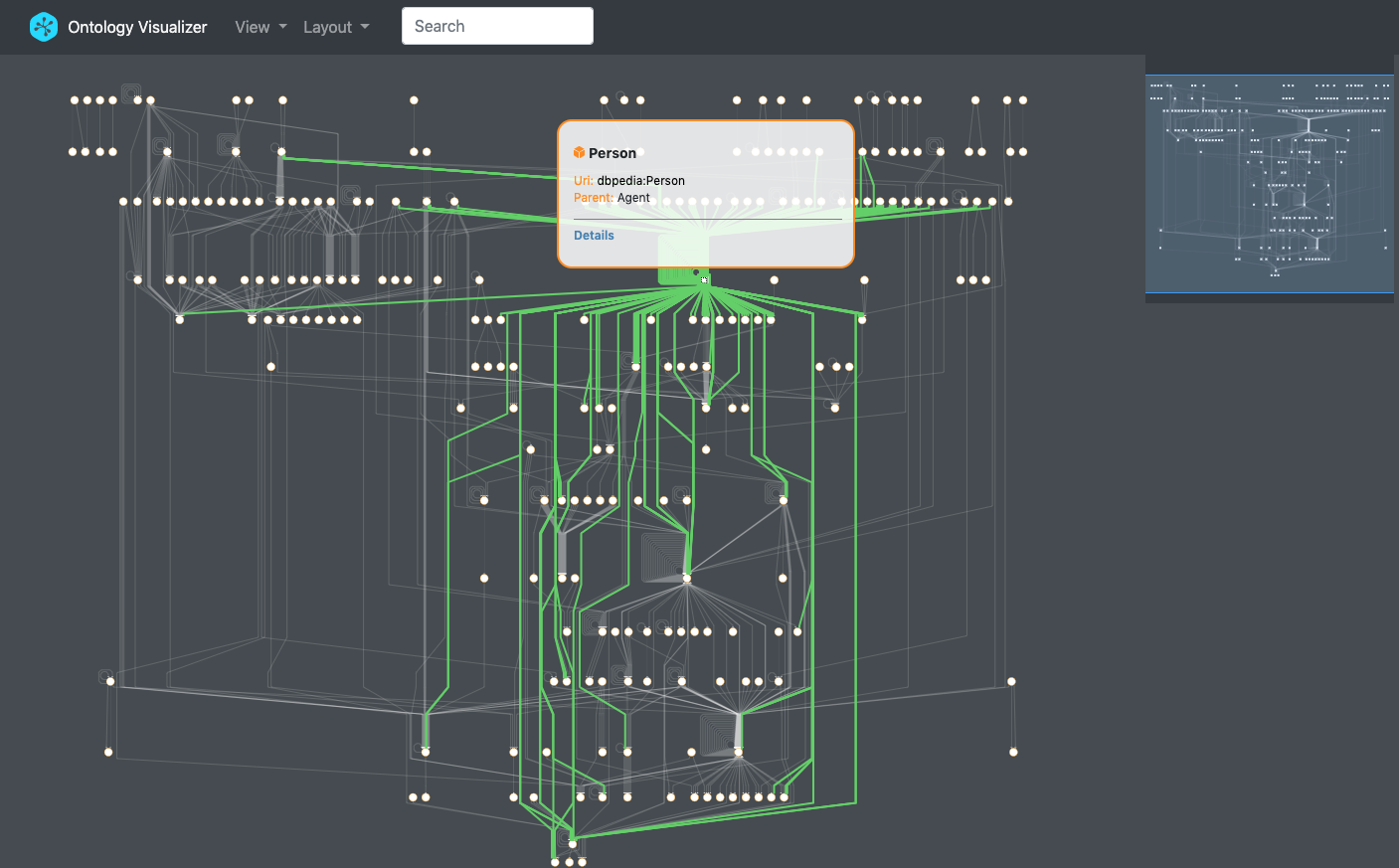This screenshot has width=1399, height=868.
Task: Click the "Ontology Visualizer" brand title
Action: [x=137, y=27]
